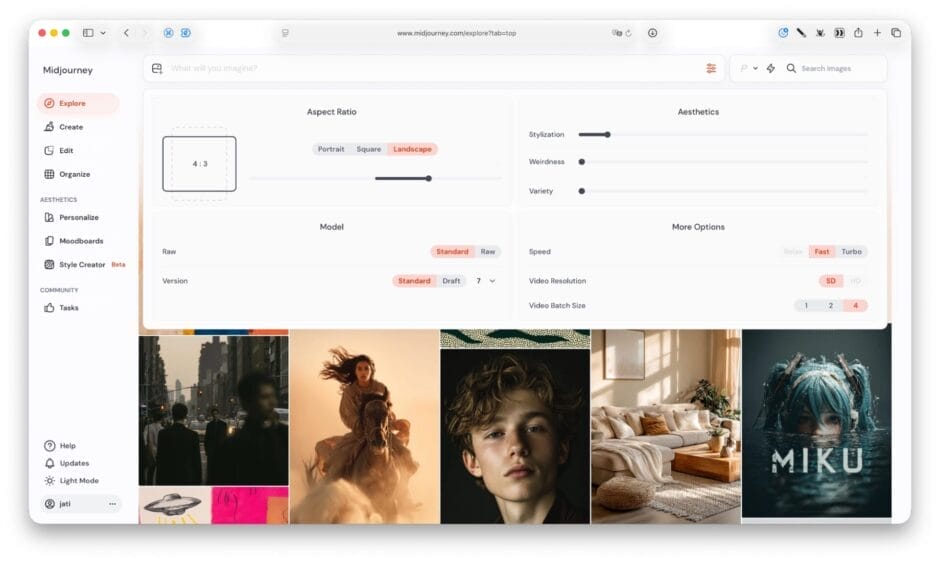940x562 pixels.
Task: Set video batch size to 1
Action: (806, 306)
